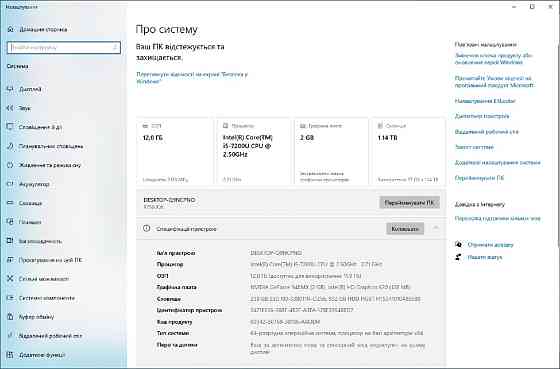Open the Акумулятор battery icon
560x369 pixels.
click(x=10, y=184)
